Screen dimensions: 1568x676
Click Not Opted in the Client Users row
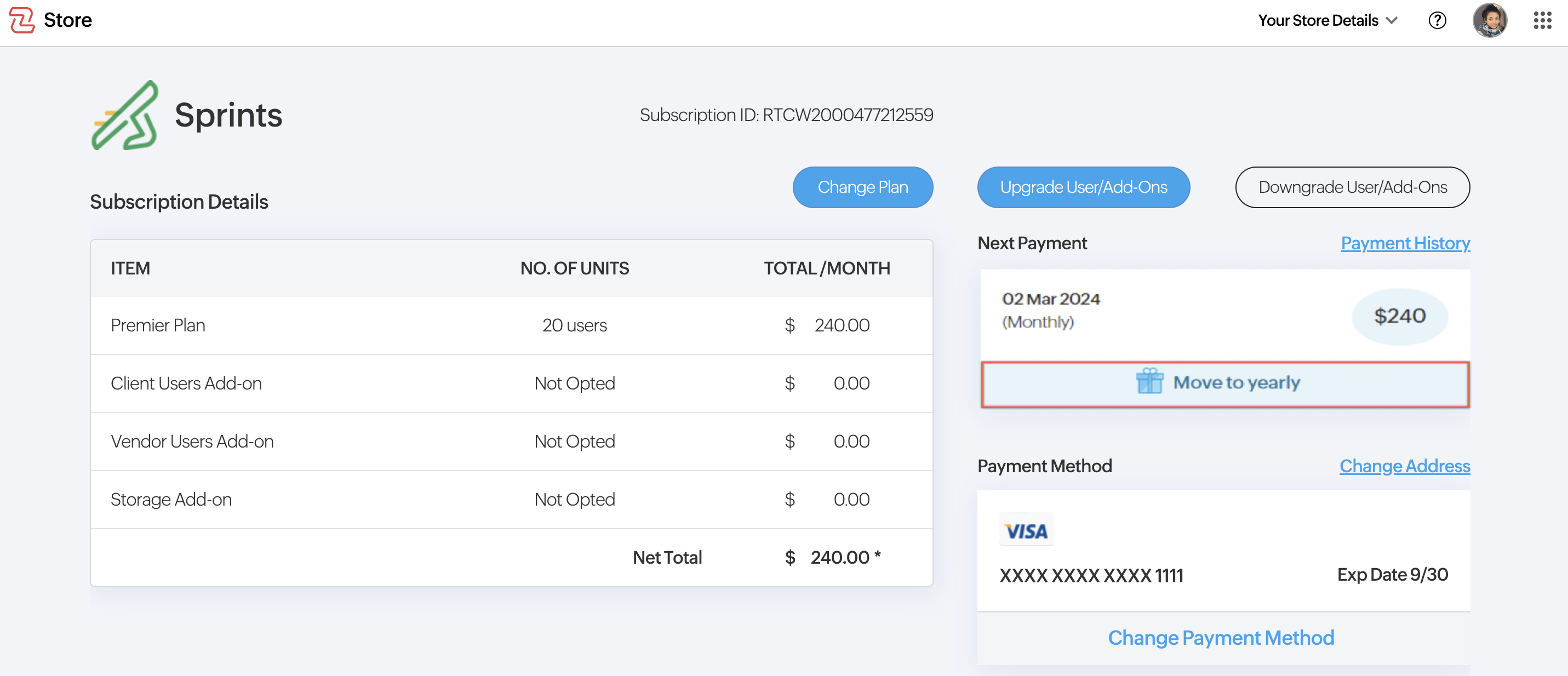coord(575,383)
